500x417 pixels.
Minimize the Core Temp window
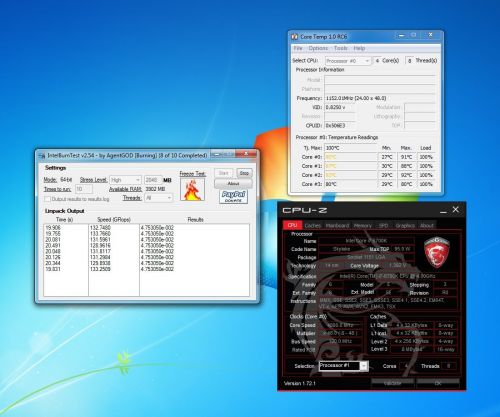[401, 35]
